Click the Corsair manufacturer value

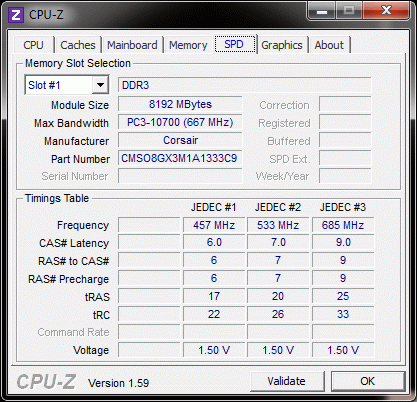pos(180,140)
